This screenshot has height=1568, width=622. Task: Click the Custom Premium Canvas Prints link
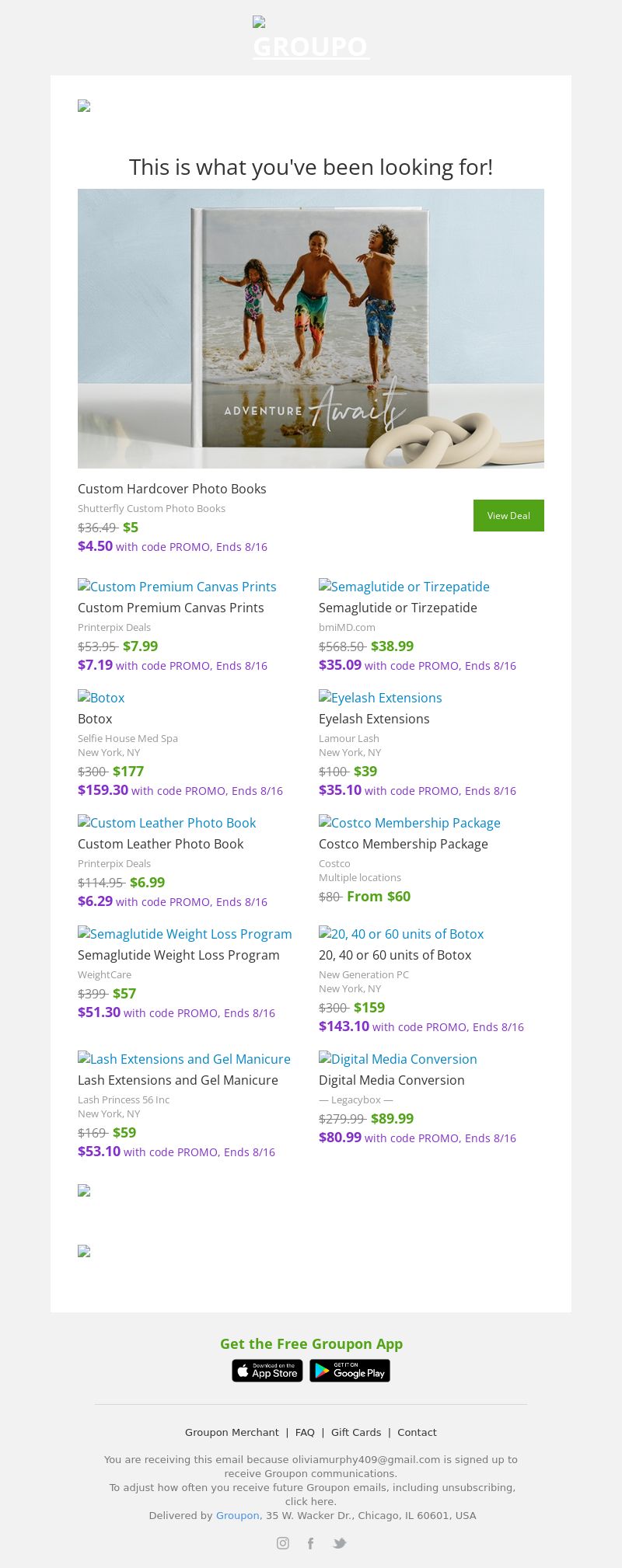[x=177, y=587]
